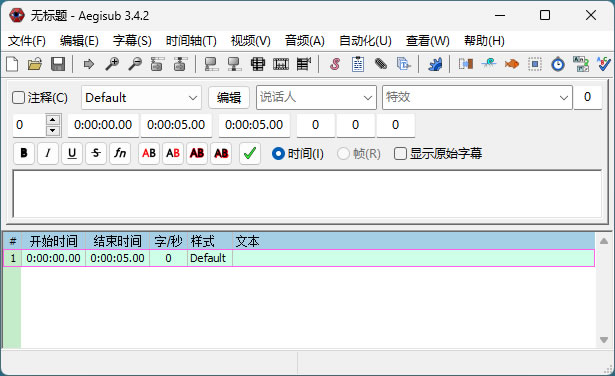Open the 字幕(S) menu
615x376 pixels.
click(x=132, y=41)
